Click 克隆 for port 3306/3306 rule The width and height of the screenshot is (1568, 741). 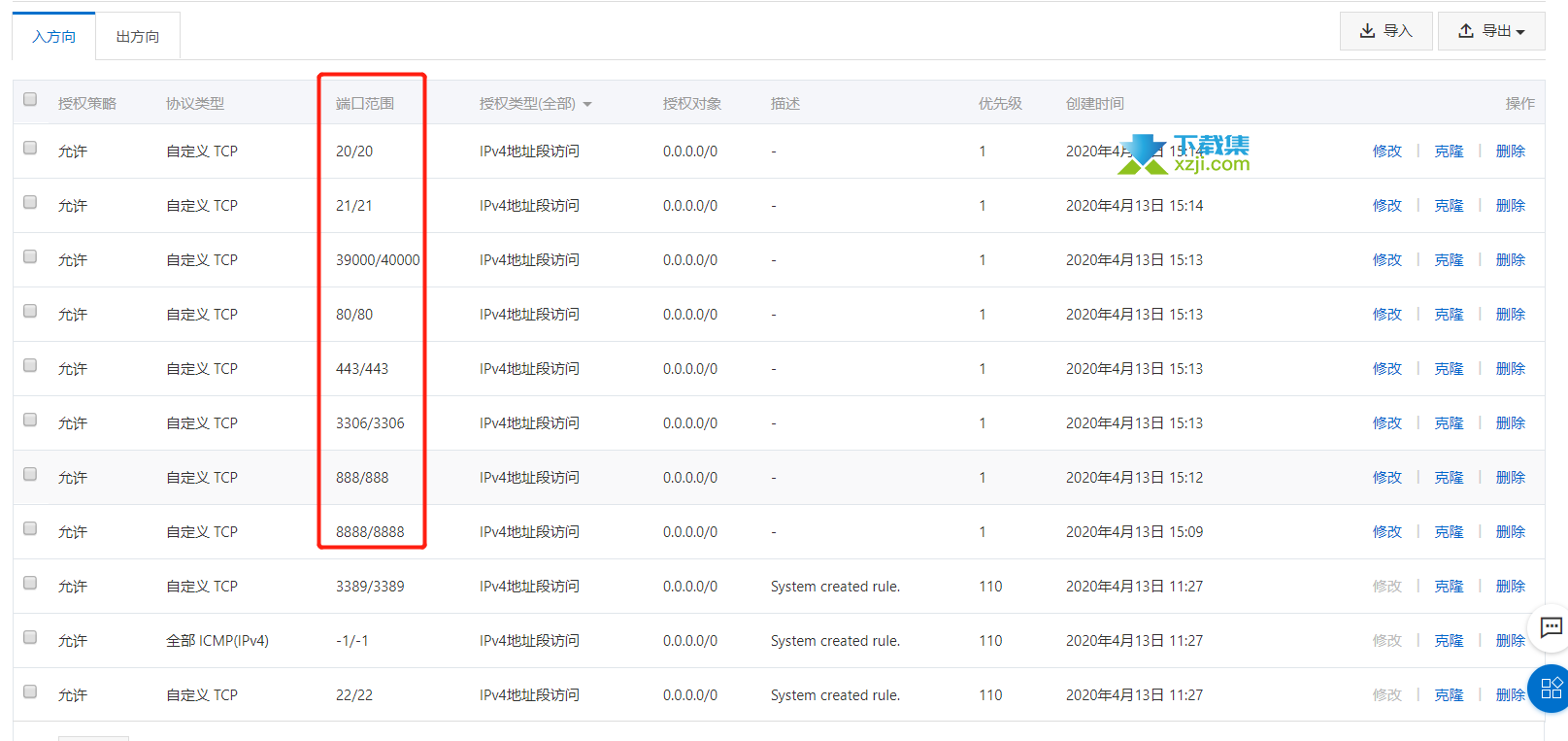tap(1449, 423)
